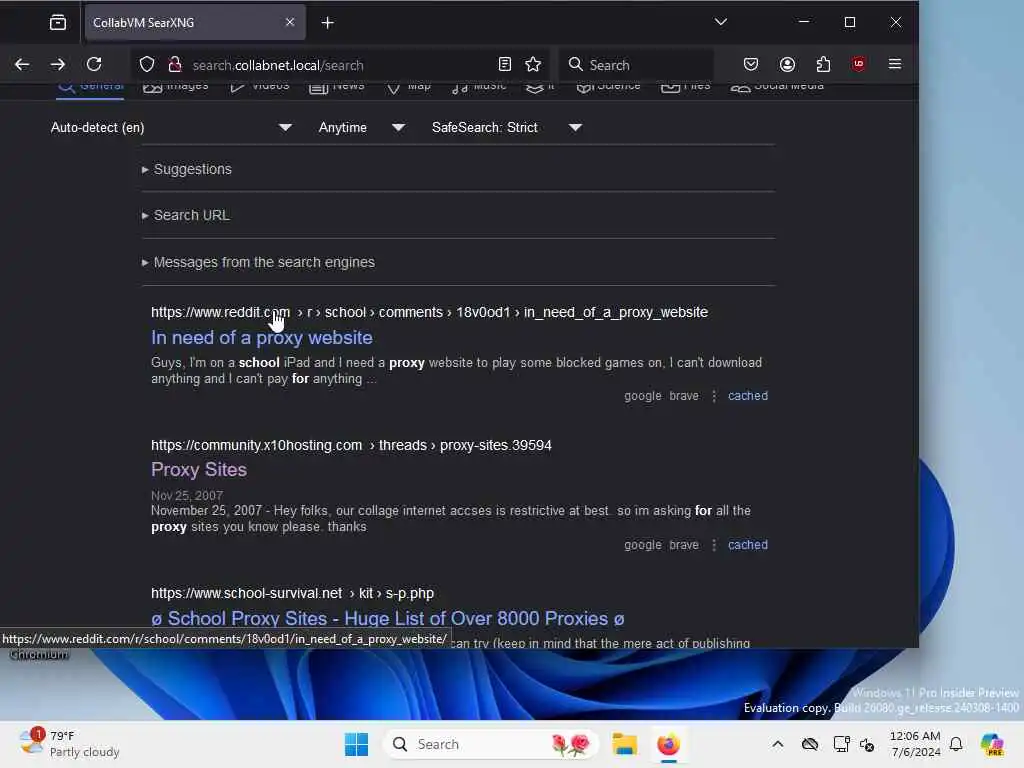This screenshot has height=768, width=1024.
Task: Click the muted volume tray icon
Action: [867, 744]
